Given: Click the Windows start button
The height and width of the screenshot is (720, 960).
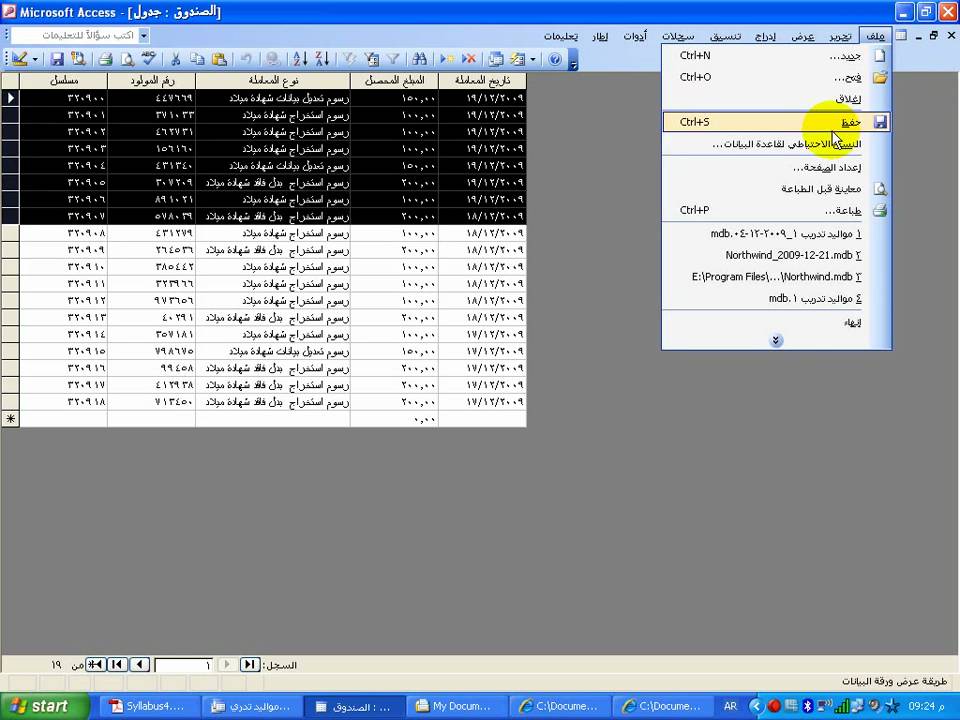Looking at the screenshot, I should 44,706.
